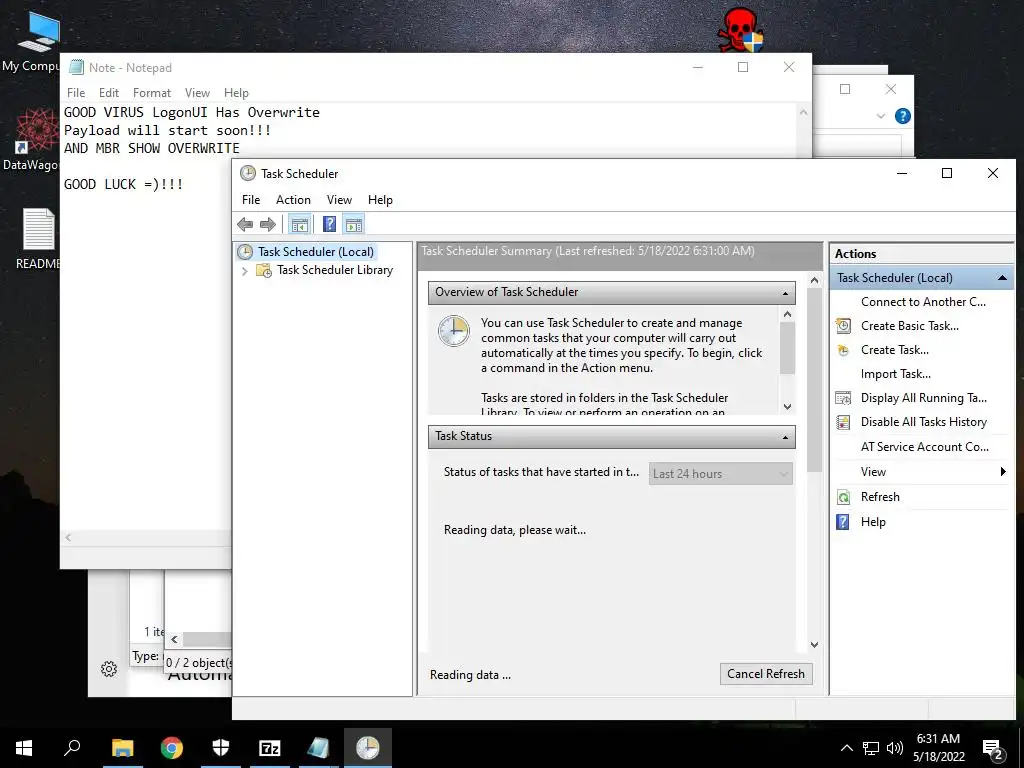The image size is (1024, 768).
Task: Toggle Show/Hide Console Tree toolbar icon
Action: [x=300, y=225]
